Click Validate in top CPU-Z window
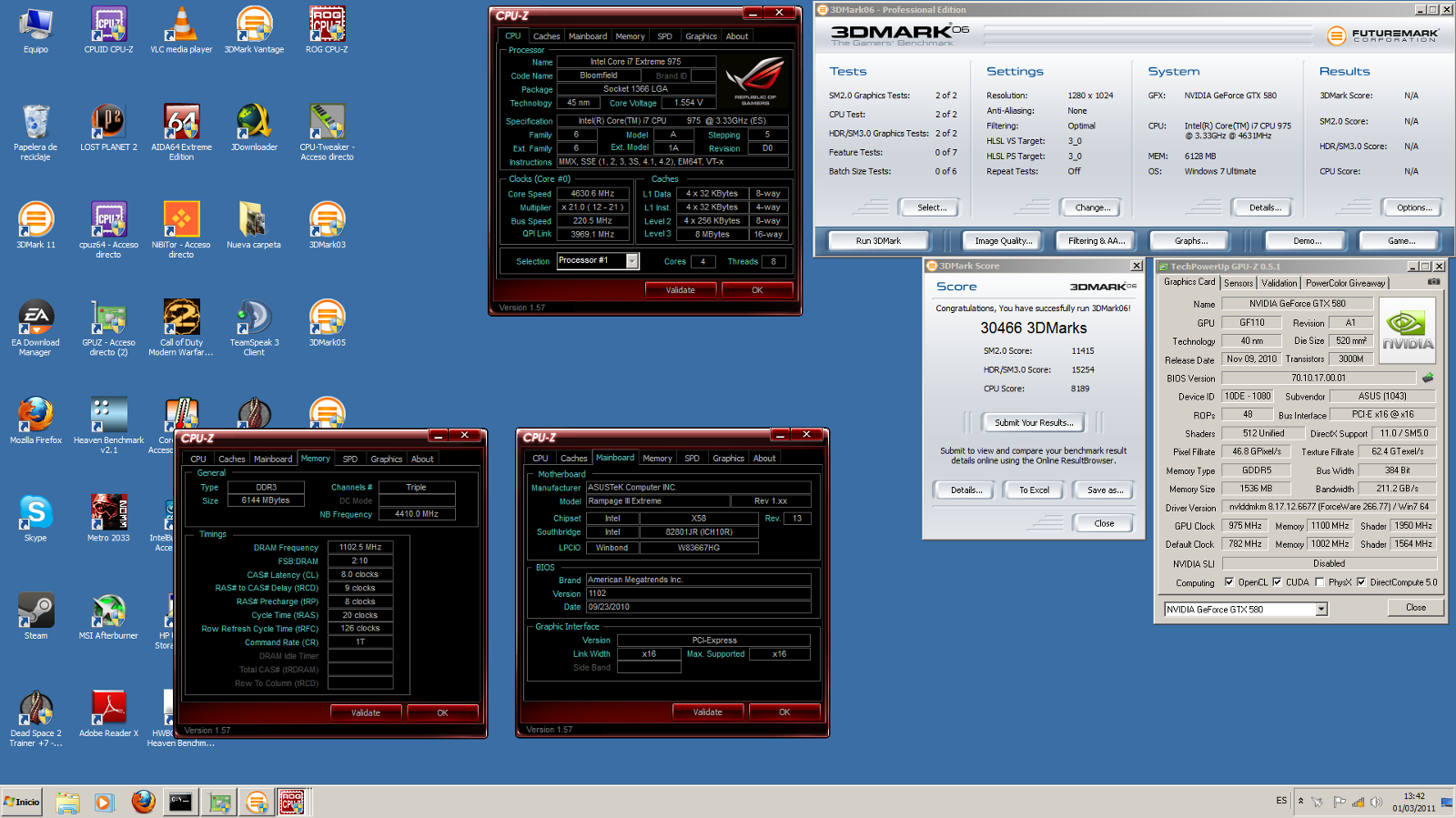The width and height of the screenshot is (1456, 818). click(680, 290)
